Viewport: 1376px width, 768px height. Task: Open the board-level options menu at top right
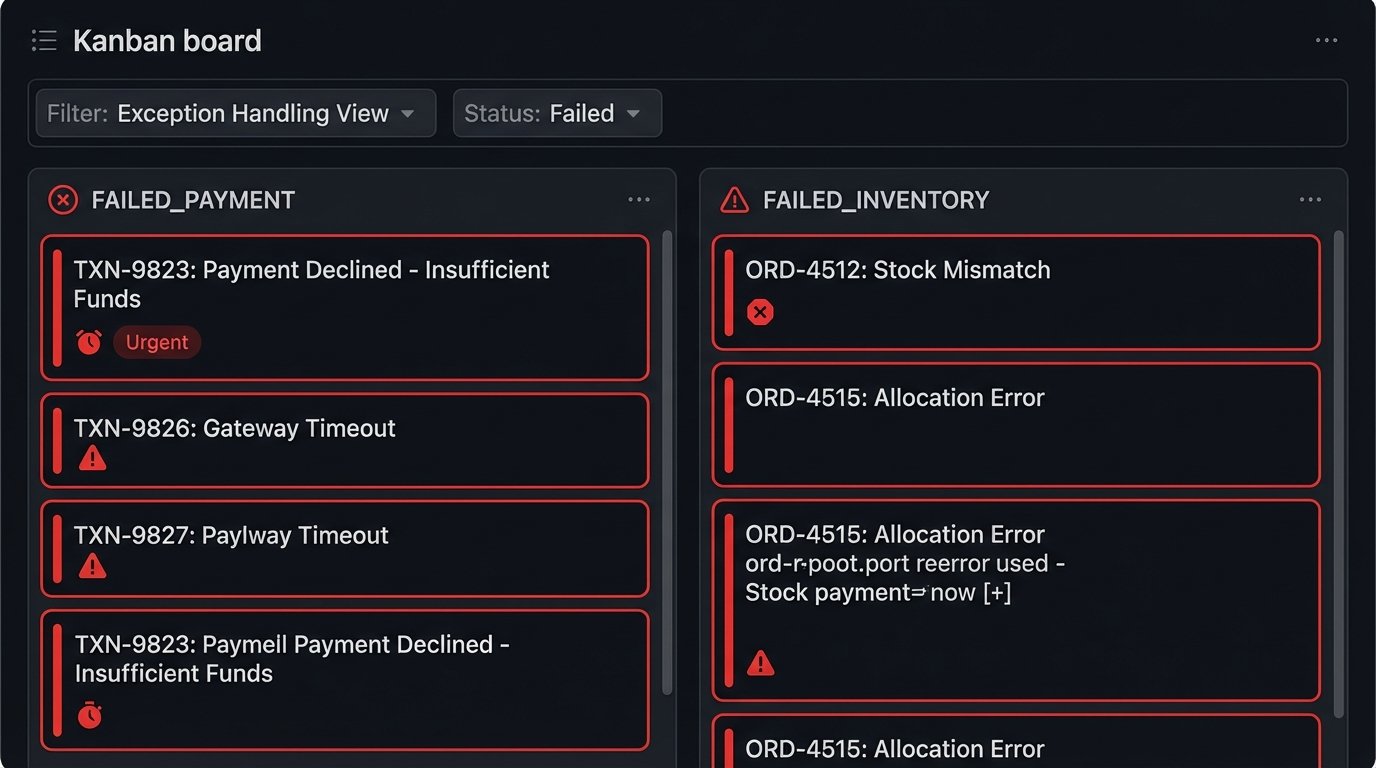[x=1326, y=40]
